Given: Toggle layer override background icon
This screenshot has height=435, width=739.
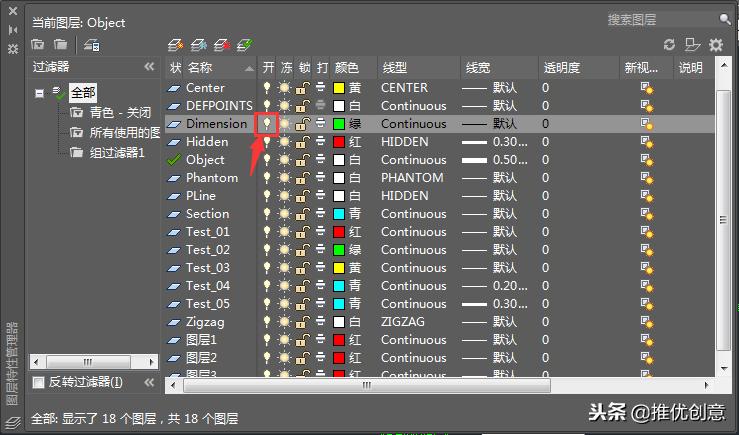Looking at the screenshot, I should tap(692, 45).
